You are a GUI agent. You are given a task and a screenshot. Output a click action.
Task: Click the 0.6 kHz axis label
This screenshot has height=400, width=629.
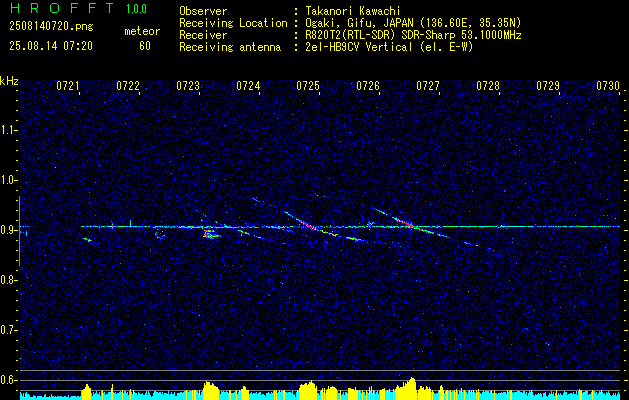[9, 380]
